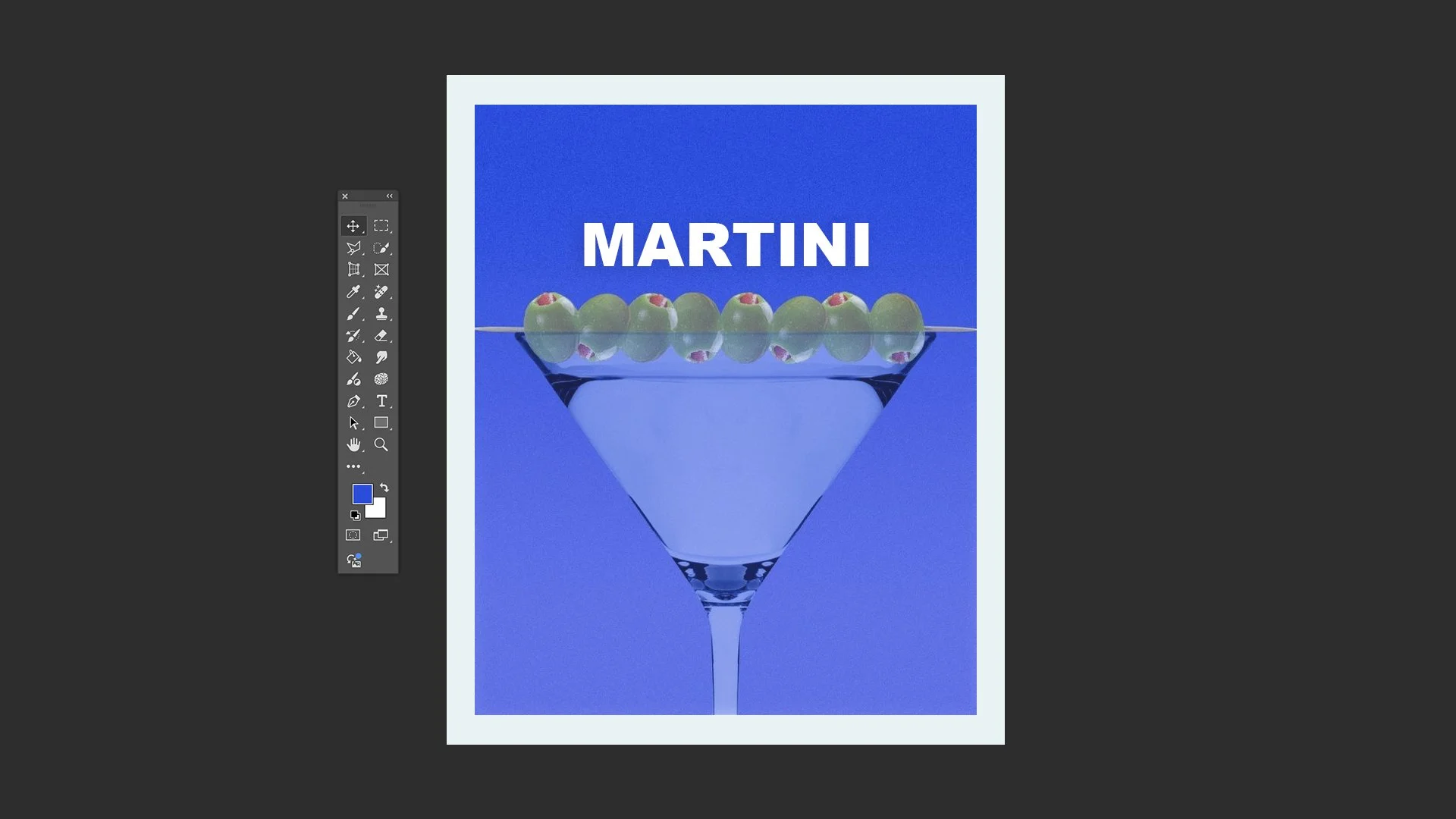
Task: Select the Perspective Crop tool
Action: coord(353,270)
